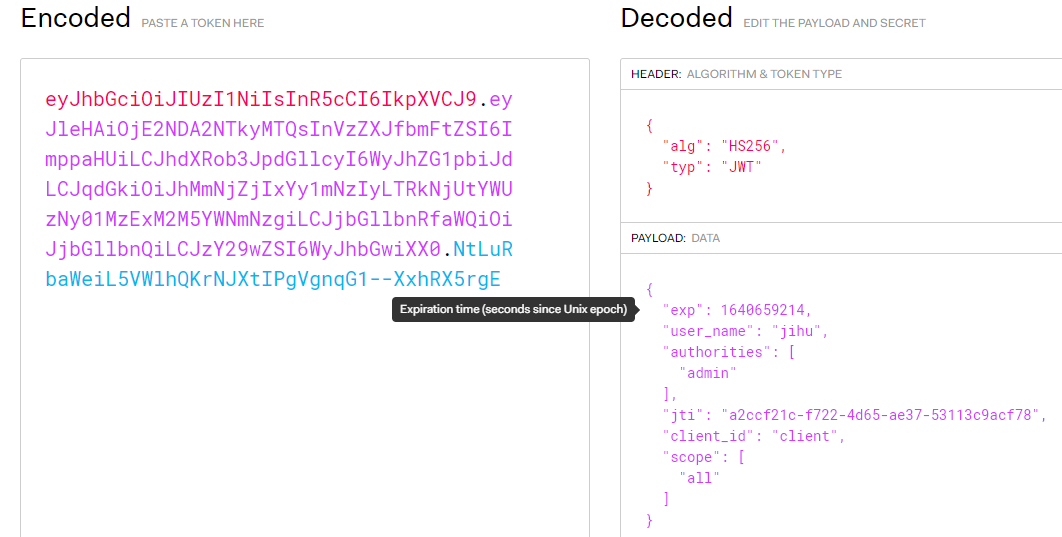Click the 'Decoded' heading
This screenshot has width=1062, height=537.
click(x=676, y=18)
